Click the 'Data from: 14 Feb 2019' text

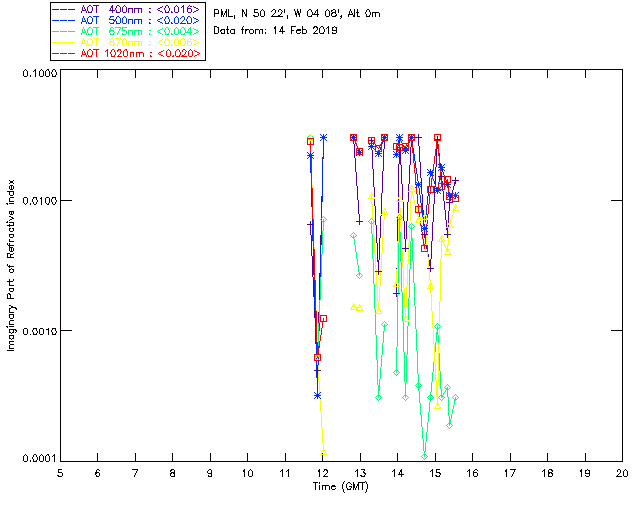click(x=276, y=31)
